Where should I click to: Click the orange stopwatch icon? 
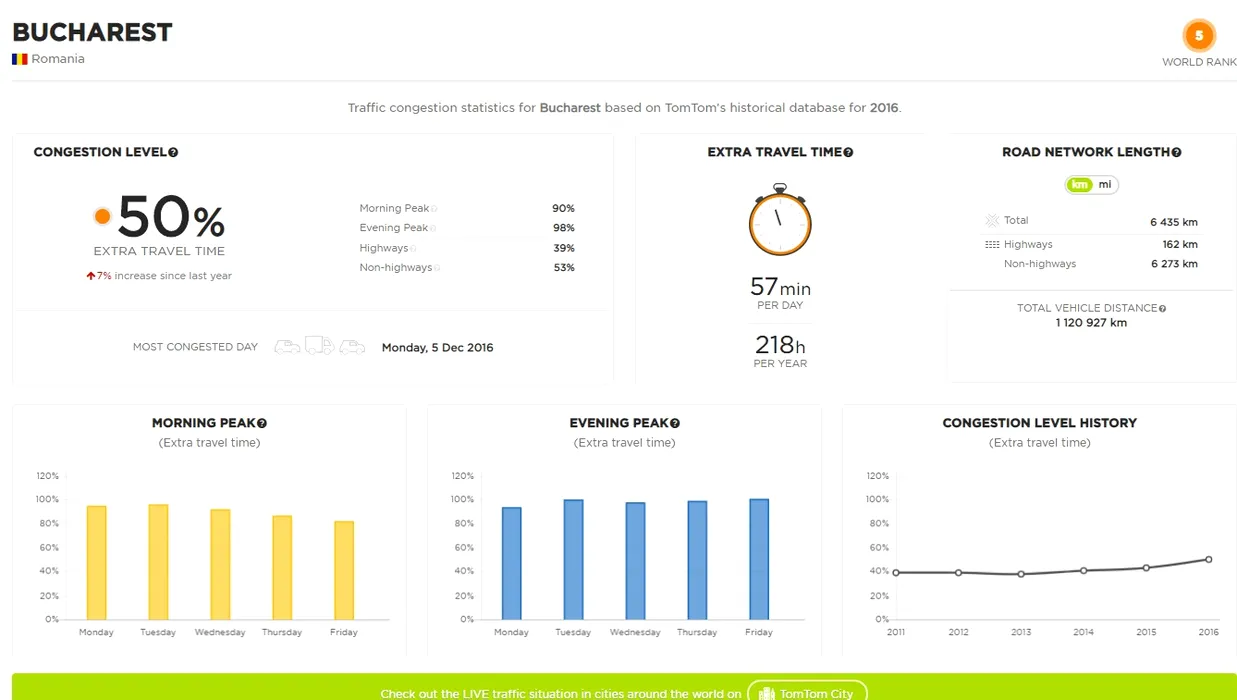click(780, 220)
